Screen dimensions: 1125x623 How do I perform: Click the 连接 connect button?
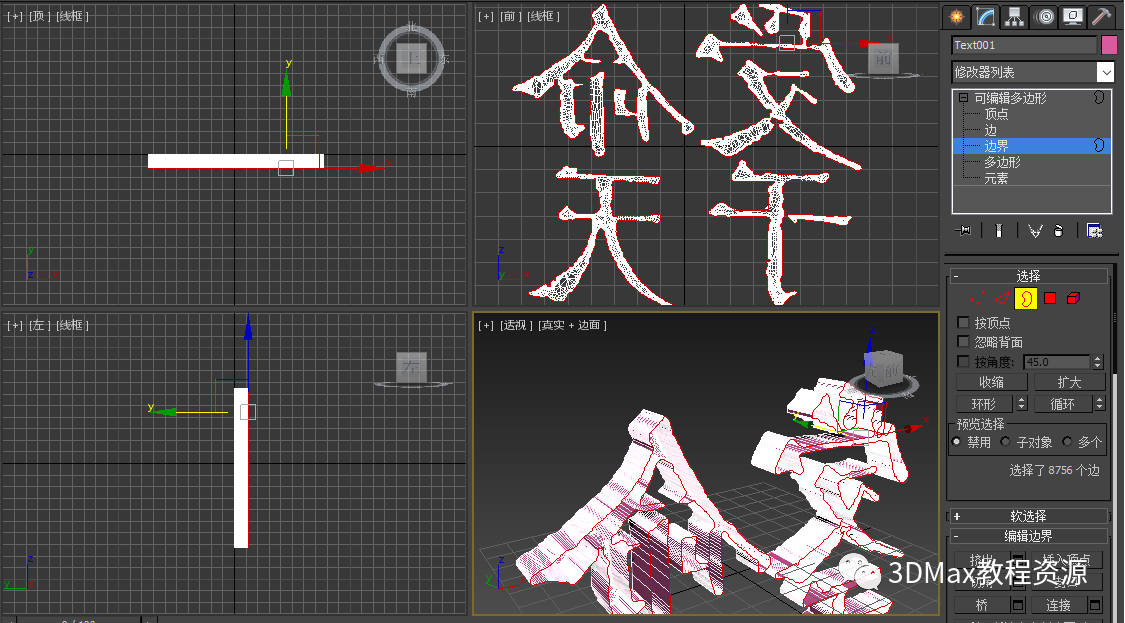[1058, 605]
